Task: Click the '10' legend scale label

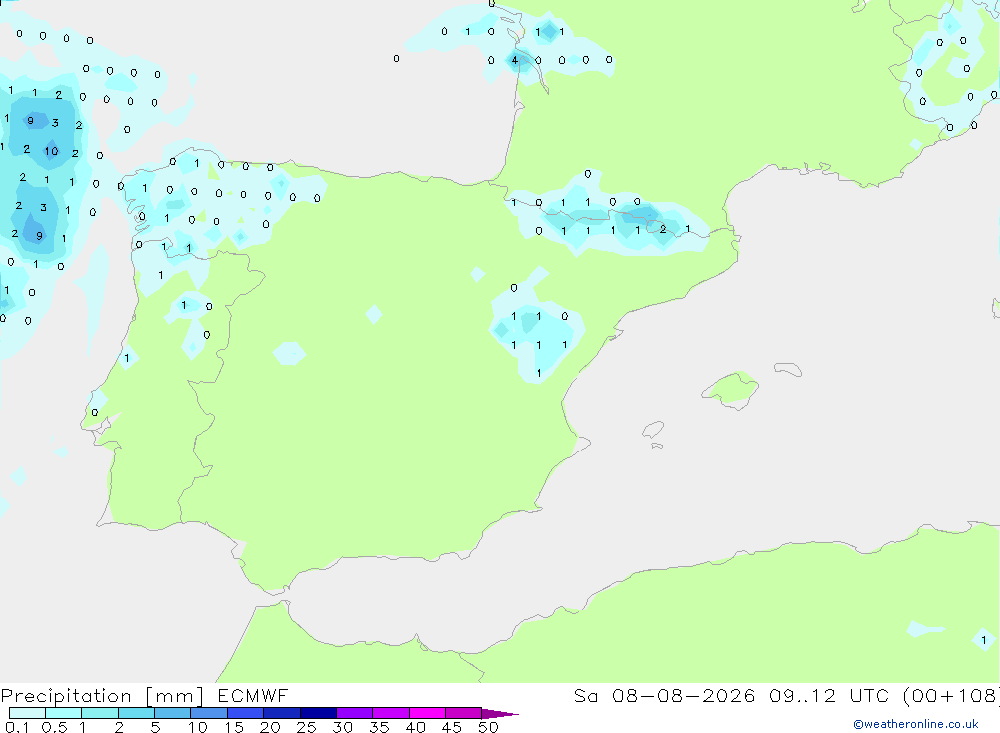Action: pos(198,727)
